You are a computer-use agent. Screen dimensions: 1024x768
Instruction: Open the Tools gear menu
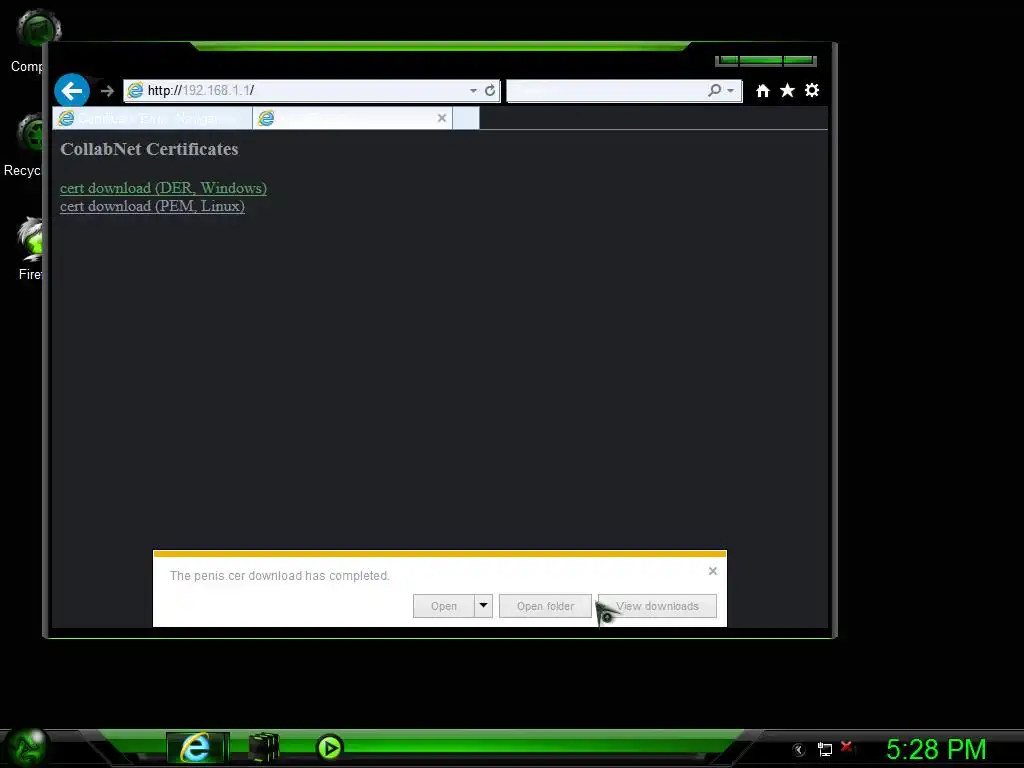click(x=812, y=90)
